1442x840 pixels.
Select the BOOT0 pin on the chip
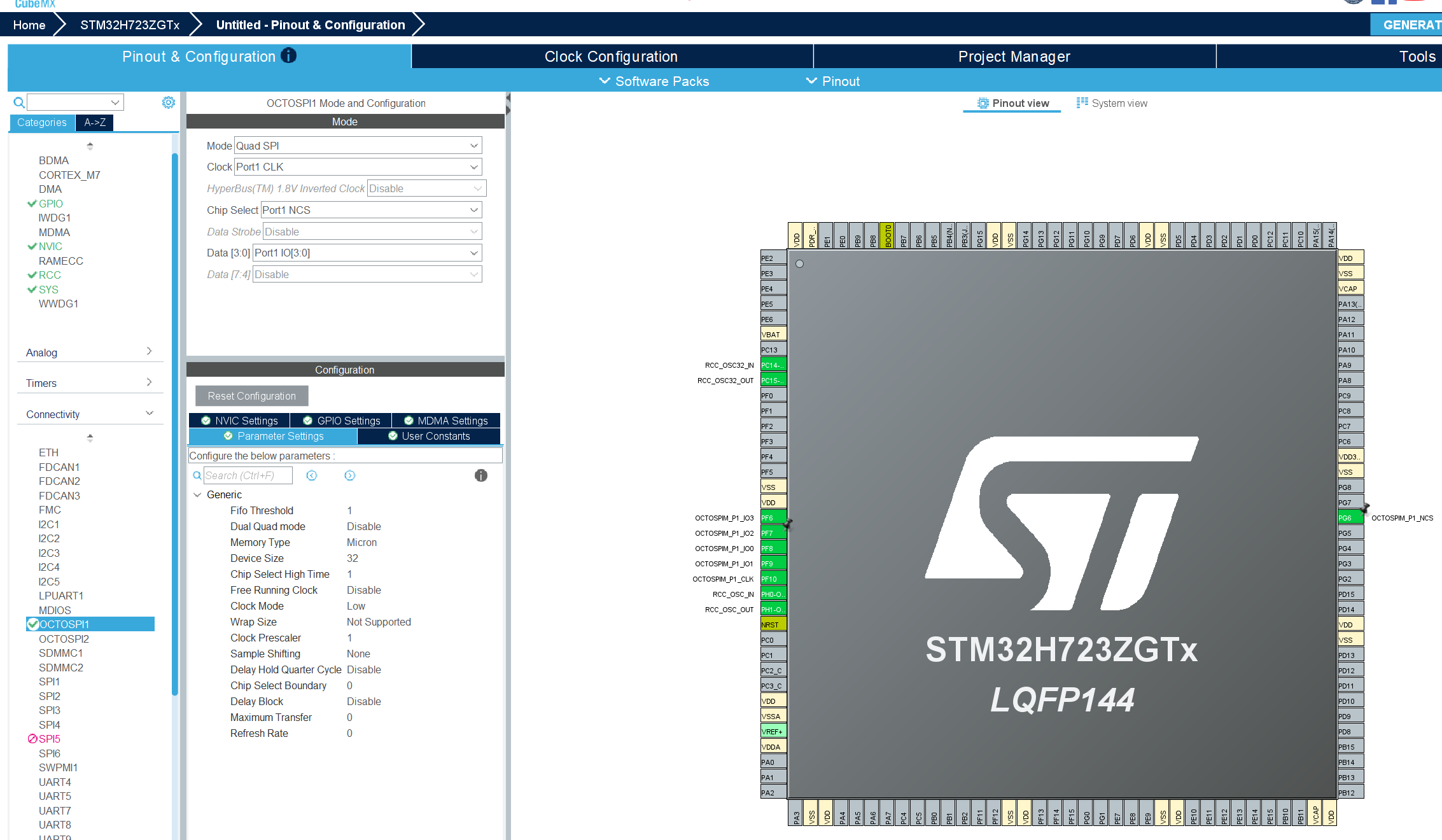pos(888,235)
